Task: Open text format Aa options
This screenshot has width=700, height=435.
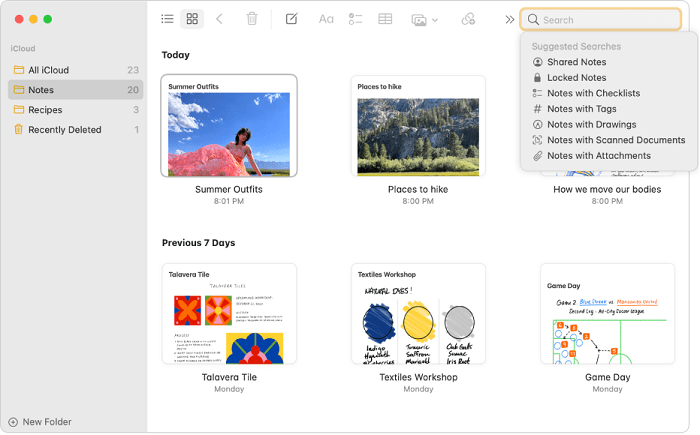Action: 326,19
